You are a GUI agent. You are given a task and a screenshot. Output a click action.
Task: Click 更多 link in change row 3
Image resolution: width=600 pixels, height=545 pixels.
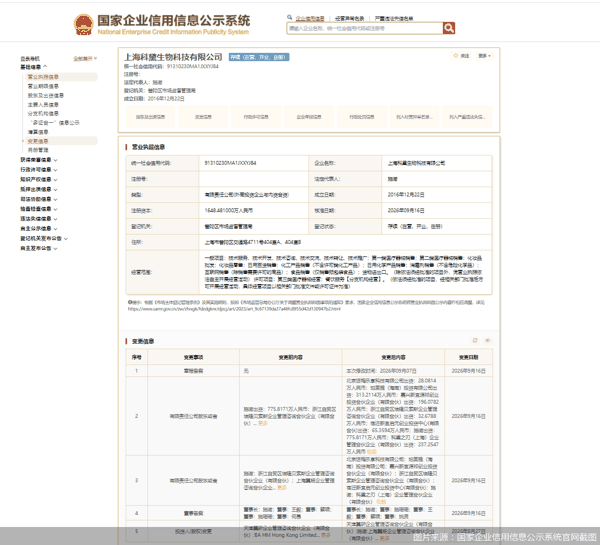click(282, 488)
